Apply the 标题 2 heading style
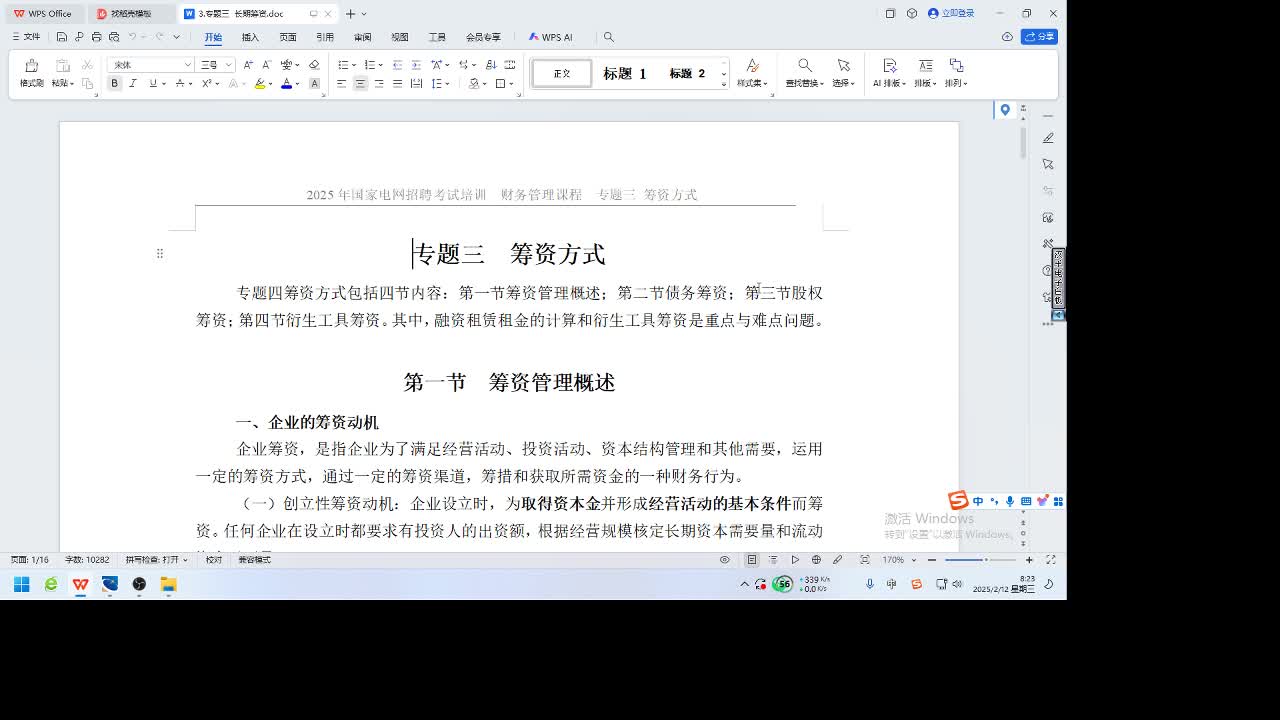Screen dimensions: 1280x720 (688, 73)
